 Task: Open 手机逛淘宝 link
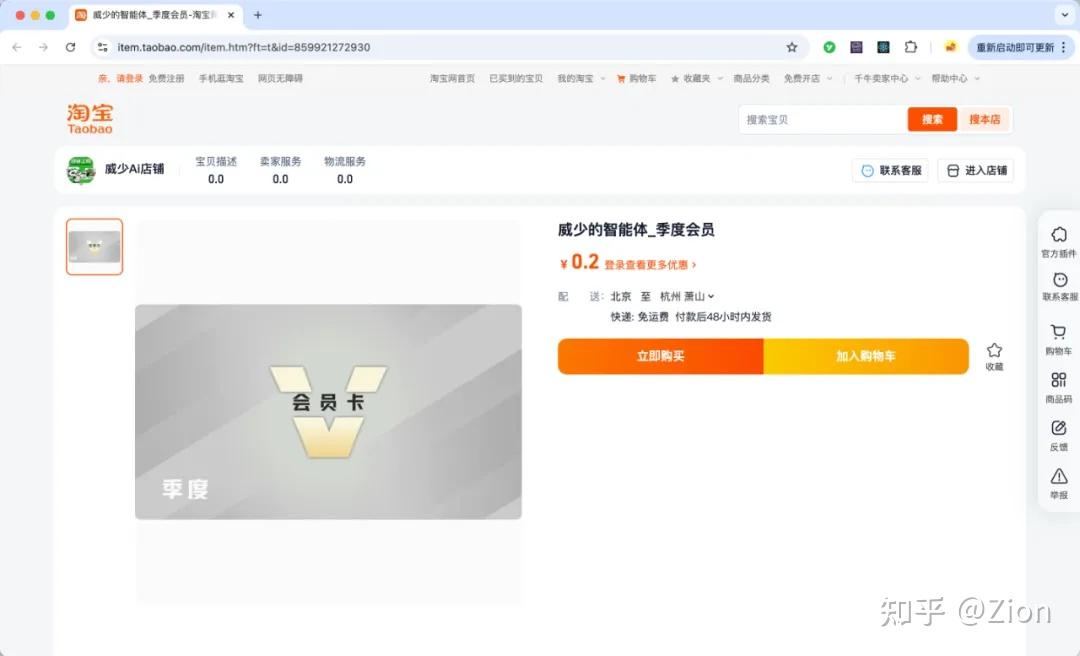point(221,79)
